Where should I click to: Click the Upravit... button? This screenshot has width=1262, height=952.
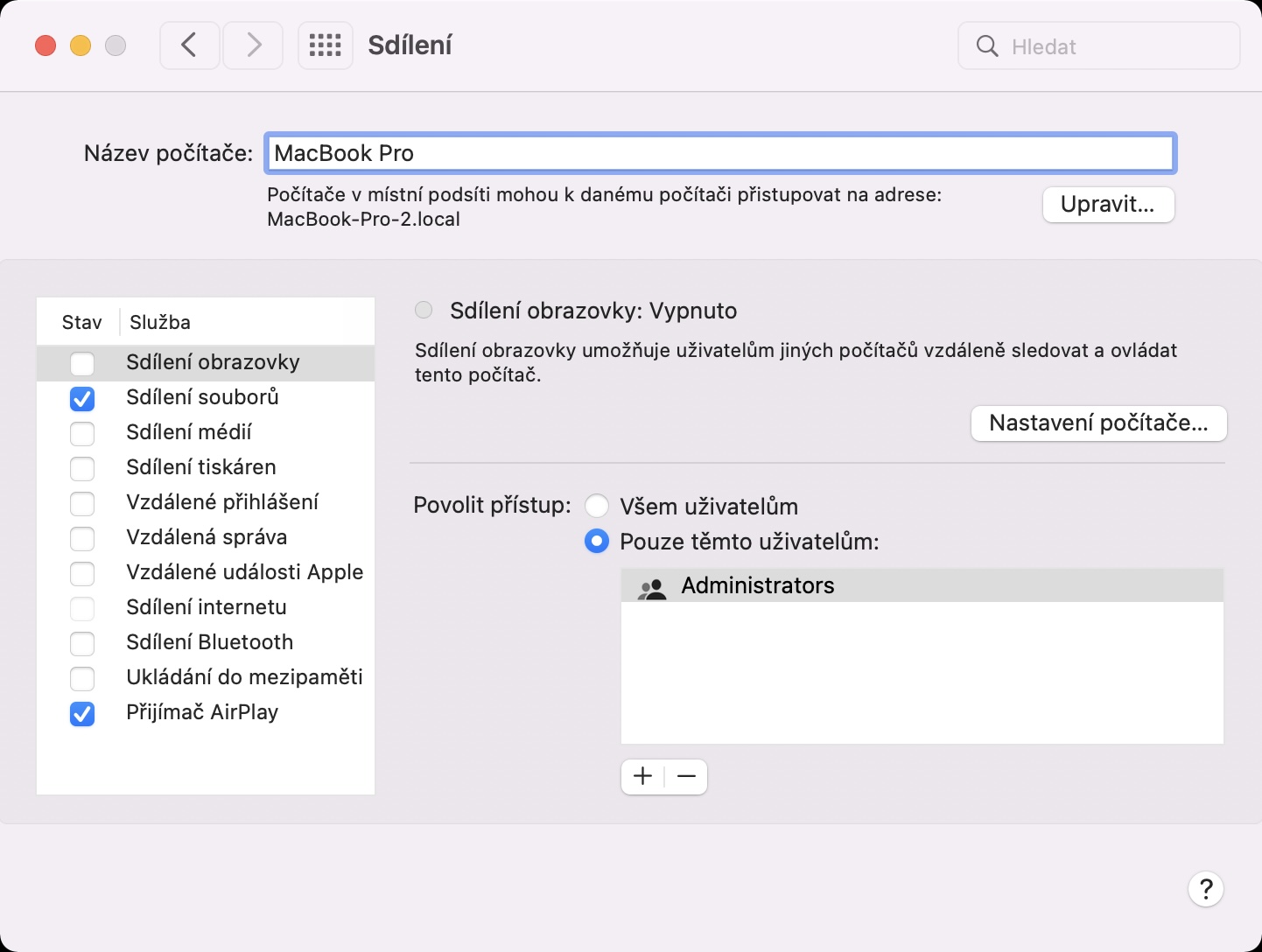point(1108,205)
